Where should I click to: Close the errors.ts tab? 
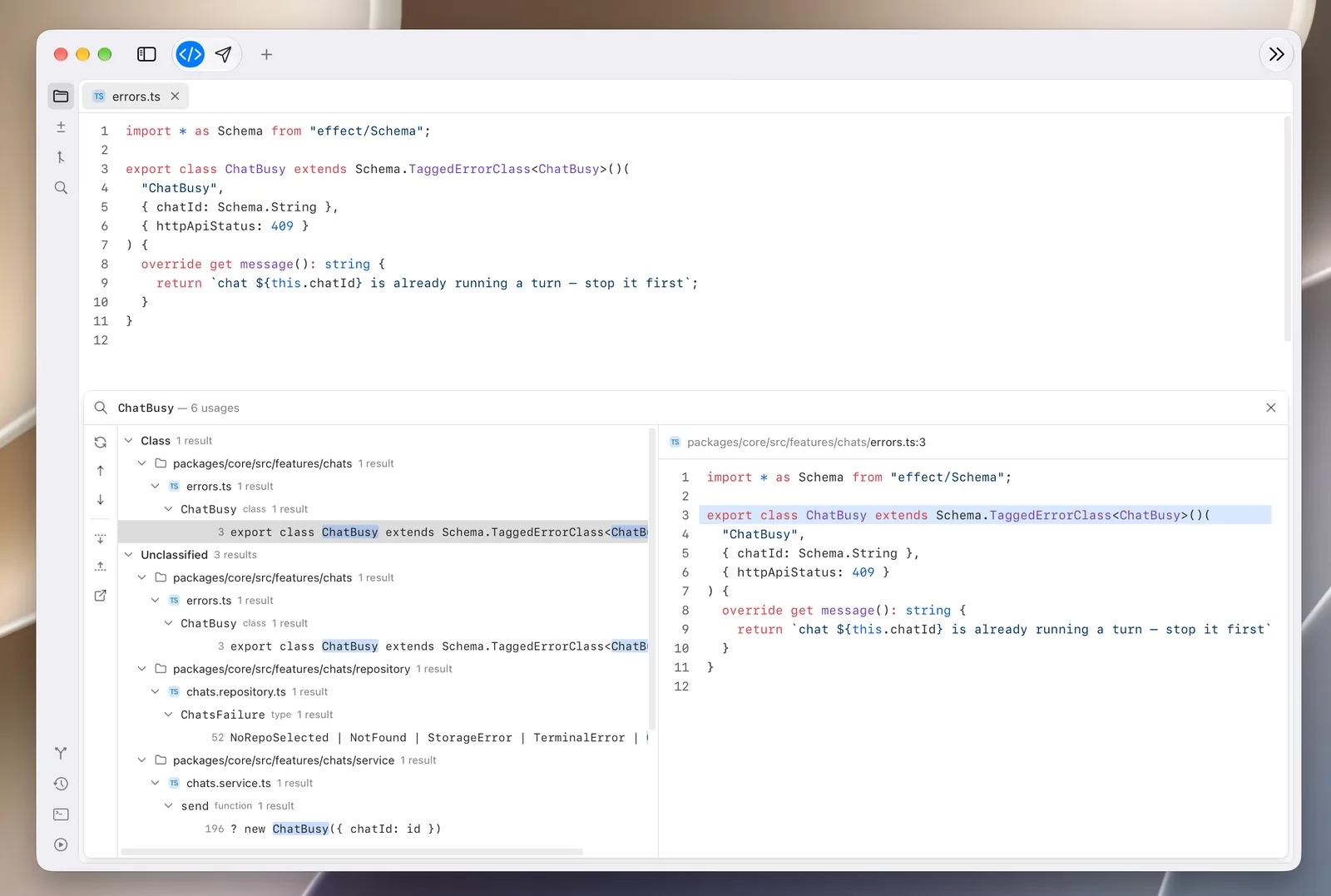tap(175, 97)
